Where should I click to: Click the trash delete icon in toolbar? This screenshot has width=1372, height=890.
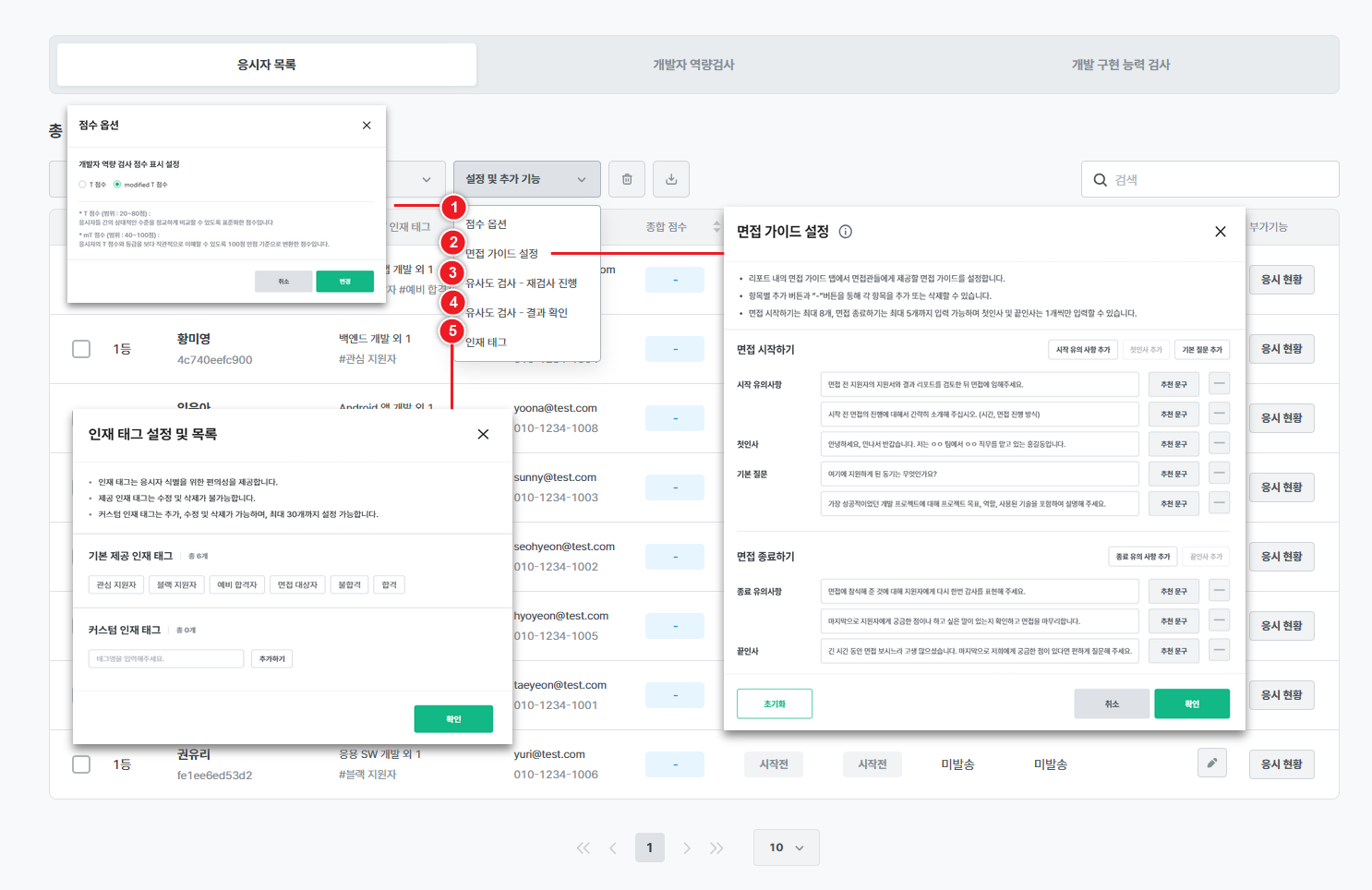(x=627, y=179)
